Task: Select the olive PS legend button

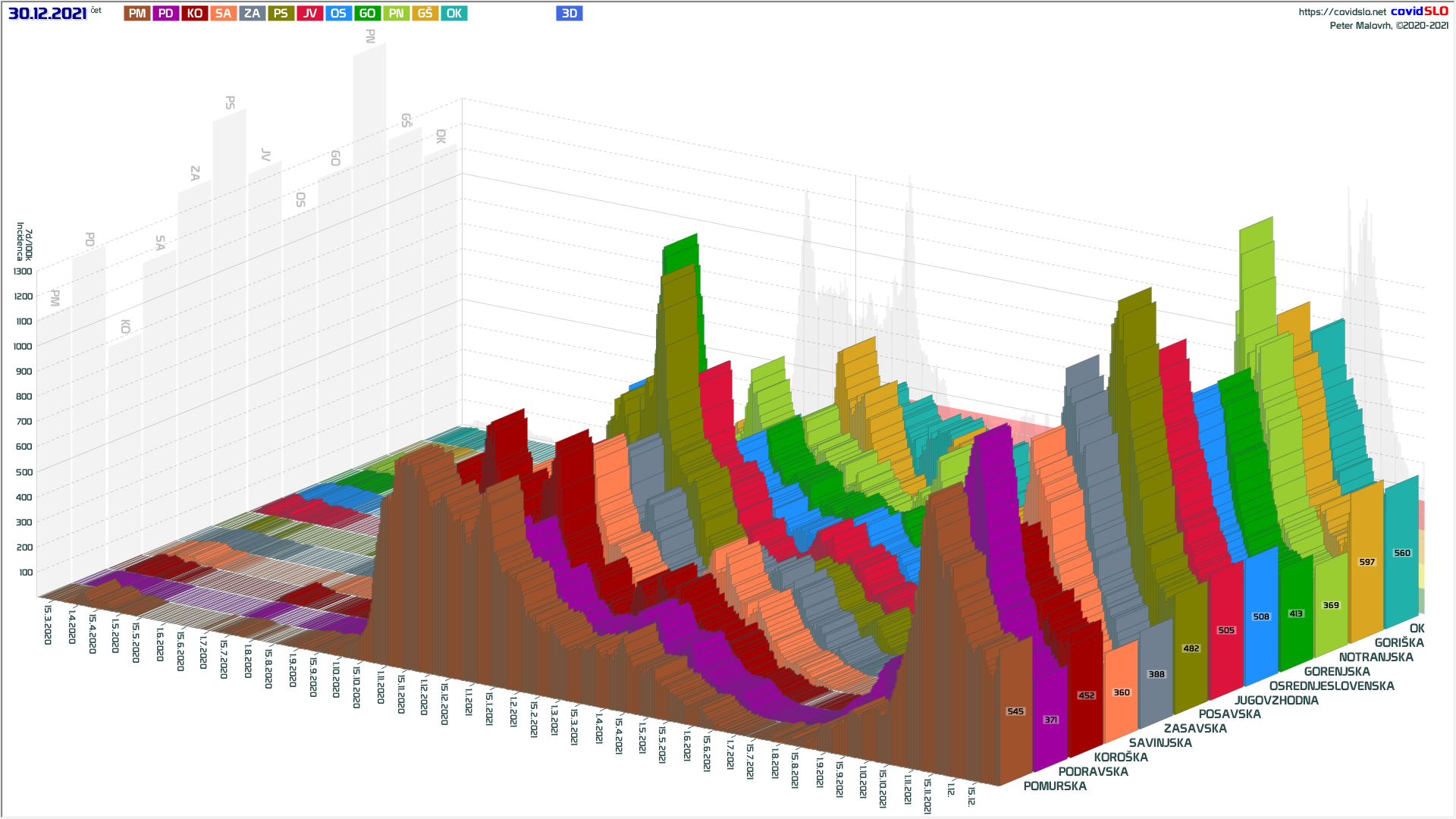Action: (x=281, y=14)
